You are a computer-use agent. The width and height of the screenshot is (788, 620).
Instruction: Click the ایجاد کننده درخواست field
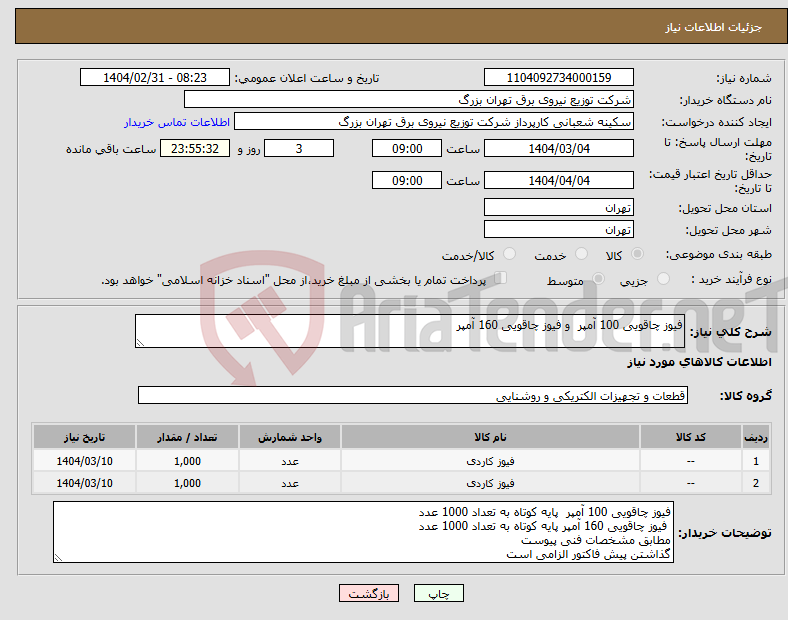tap(434, 122)
